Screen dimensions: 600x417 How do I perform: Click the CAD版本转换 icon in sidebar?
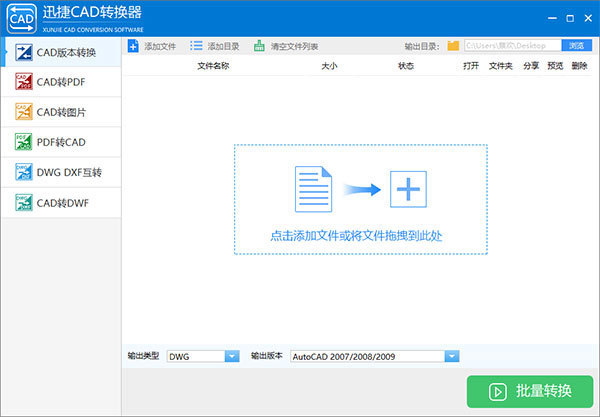(x=24, y=52)
